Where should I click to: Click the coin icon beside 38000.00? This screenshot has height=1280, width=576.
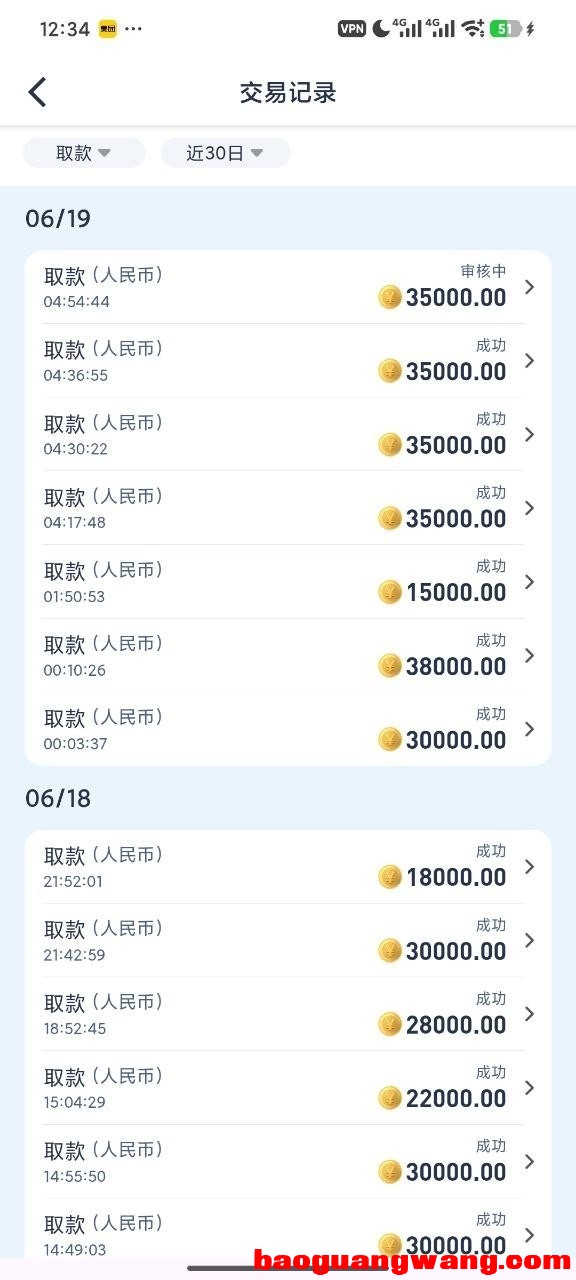[x=390, y=666]
